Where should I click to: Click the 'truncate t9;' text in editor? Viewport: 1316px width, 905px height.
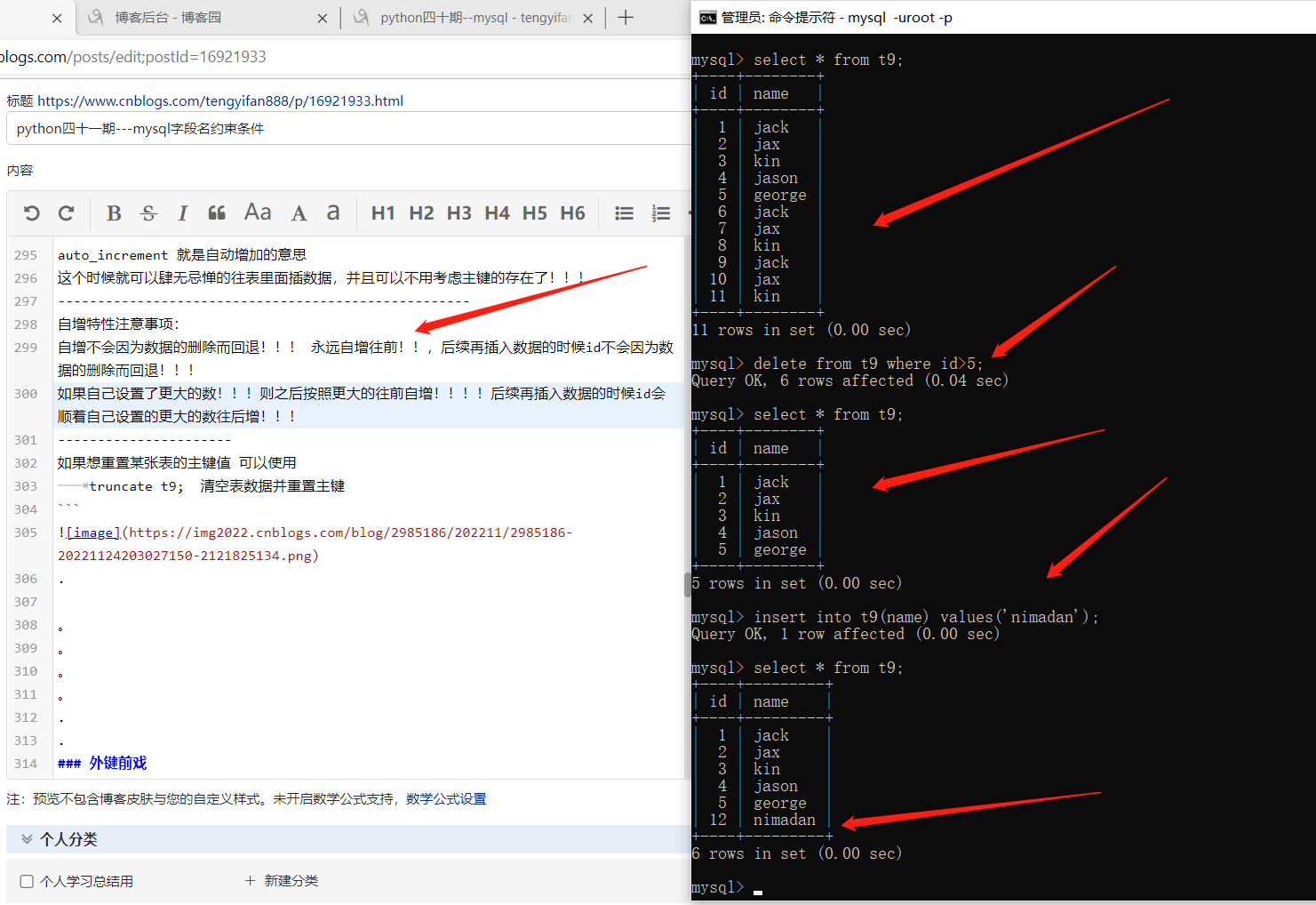tap(136, 486)
